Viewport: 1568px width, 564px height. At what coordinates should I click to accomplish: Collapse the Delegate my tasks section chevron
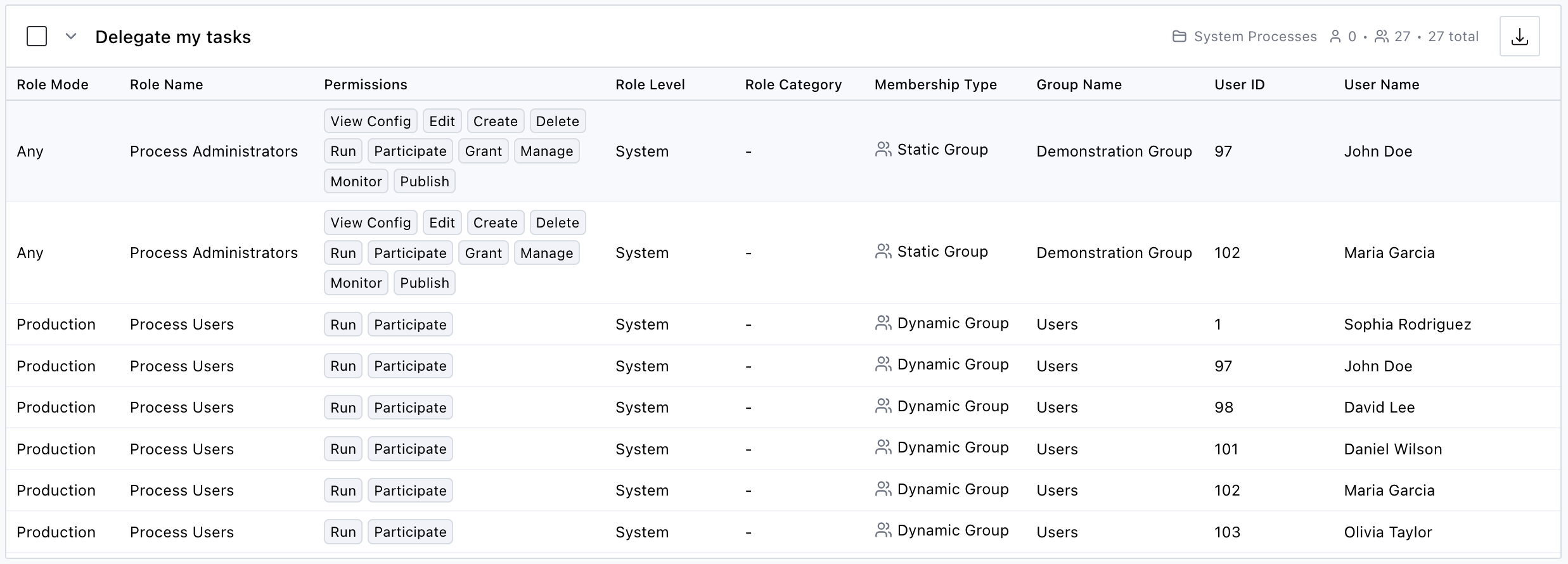[x=71, y=37]
